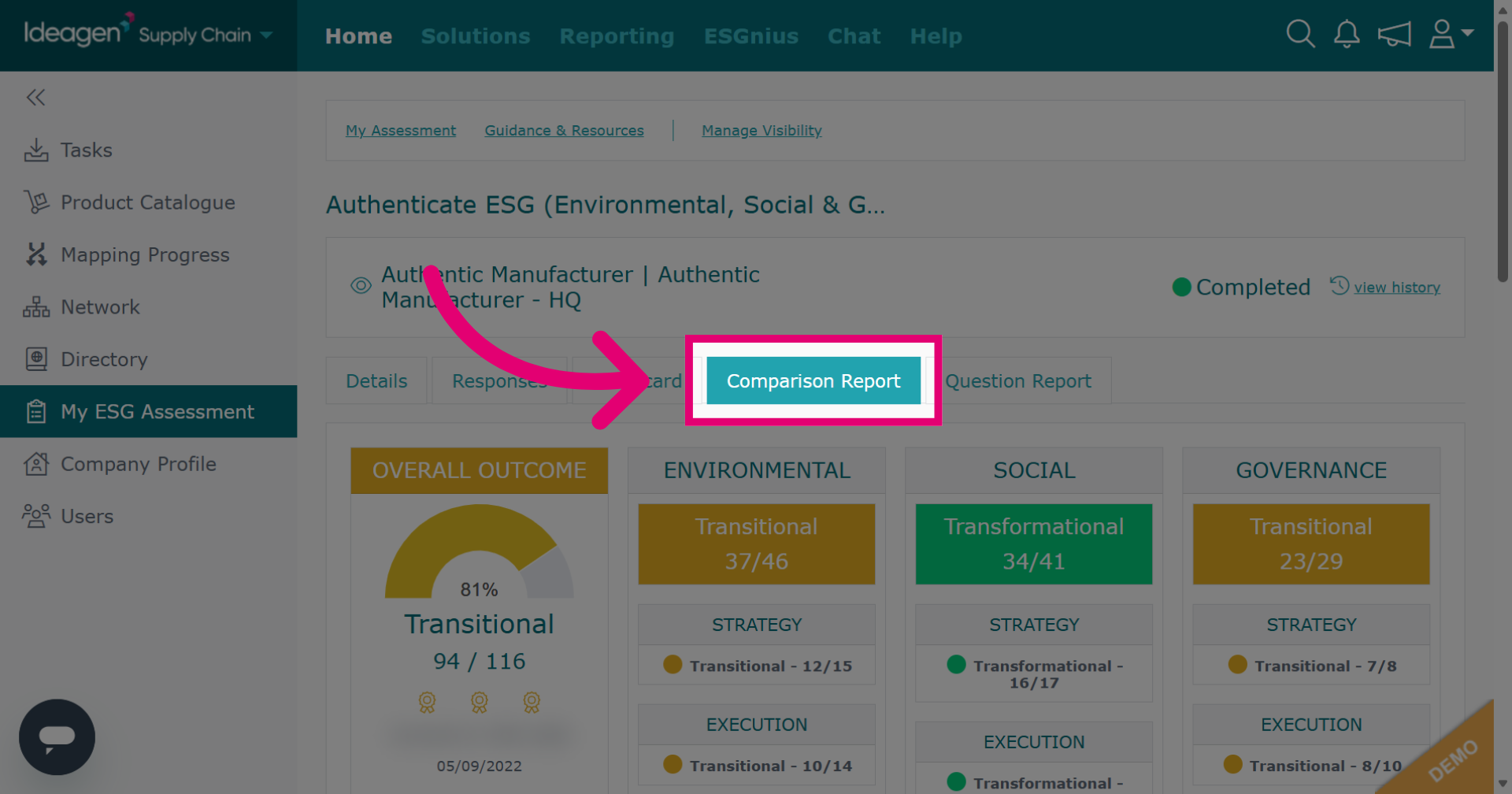
Task: Open the My Assessment link
Action: [401, 131]
